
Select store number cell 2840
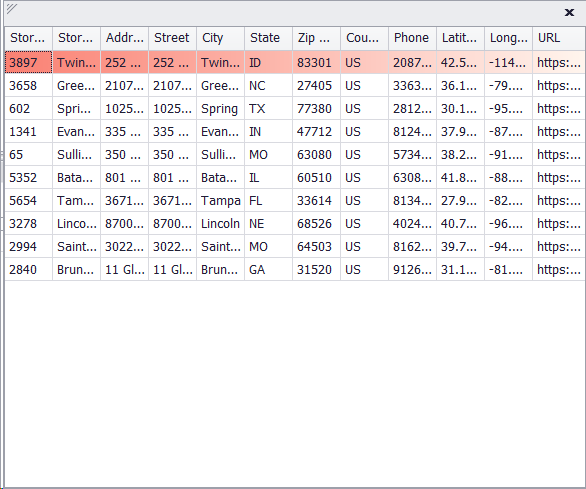point(28,270)
